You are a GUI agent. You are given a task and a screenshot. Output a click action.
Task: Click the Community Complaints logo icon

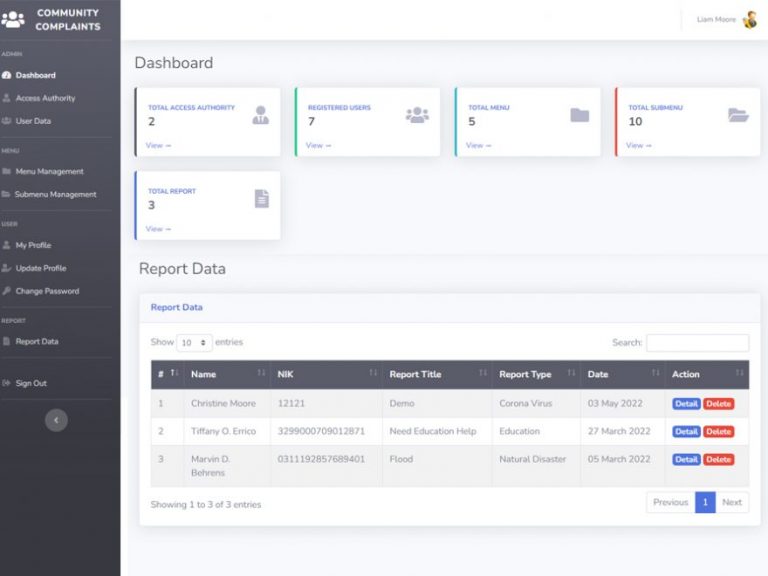click(x=13, y=19)
